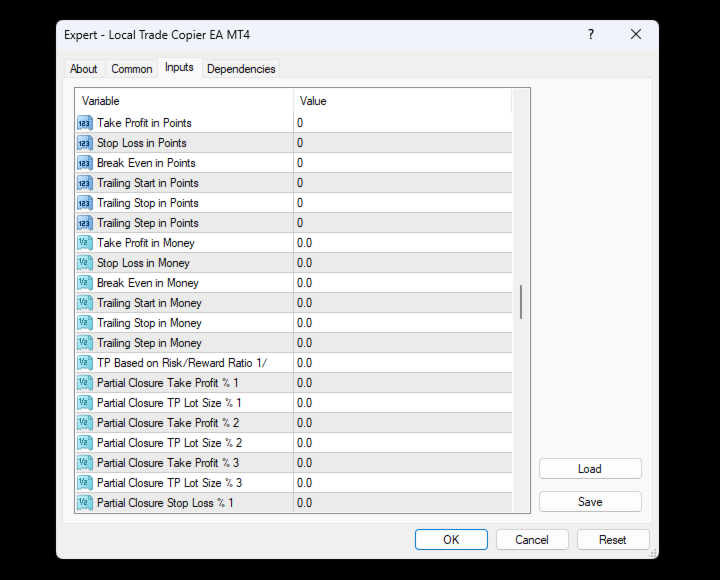Screen dimensions: 720x580
Task: Select the Stop Loss in Points value cell
Action: point(403,143)
